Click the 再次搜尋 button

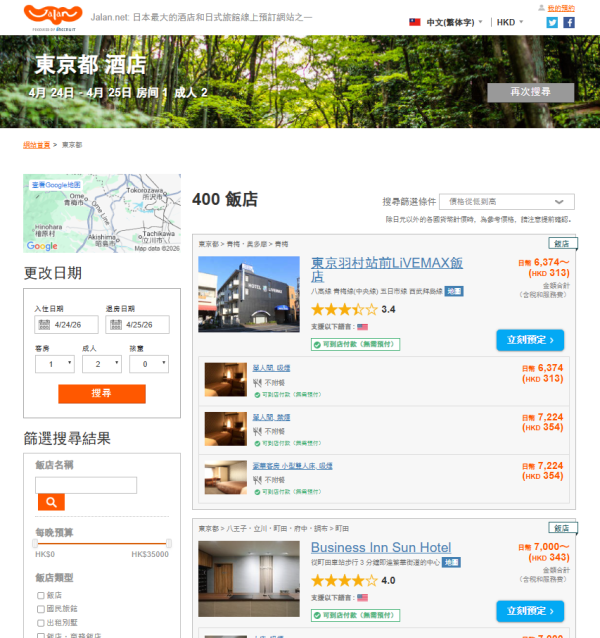(530, 92)
